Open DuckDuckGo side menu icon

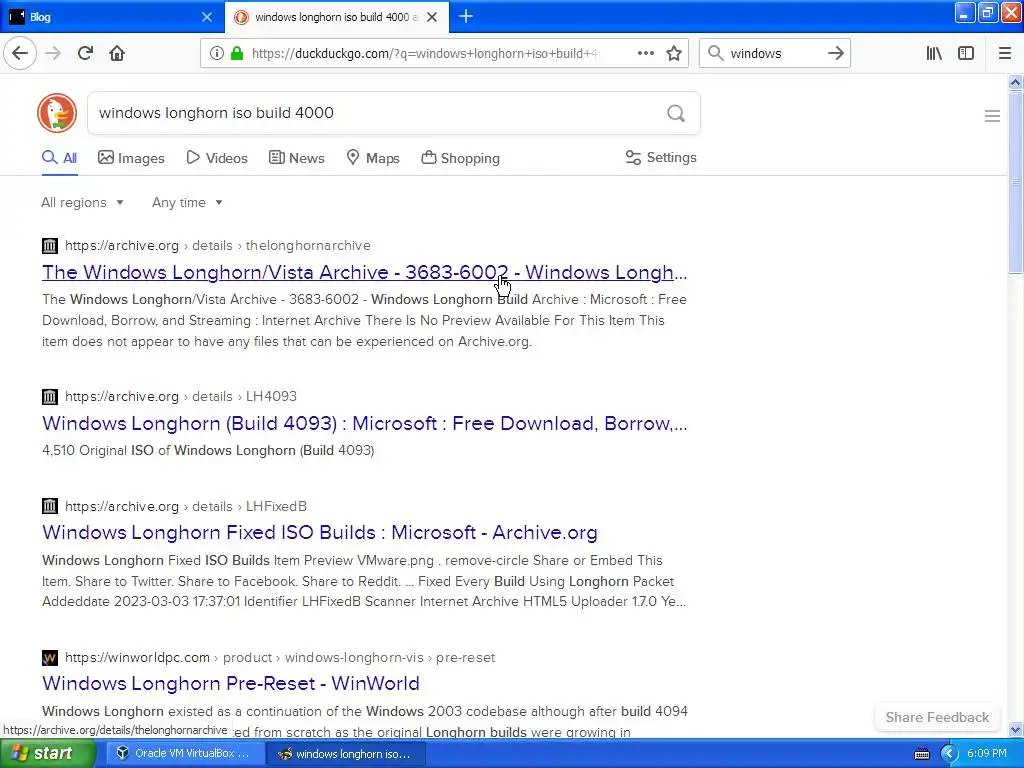pos(992,116)
